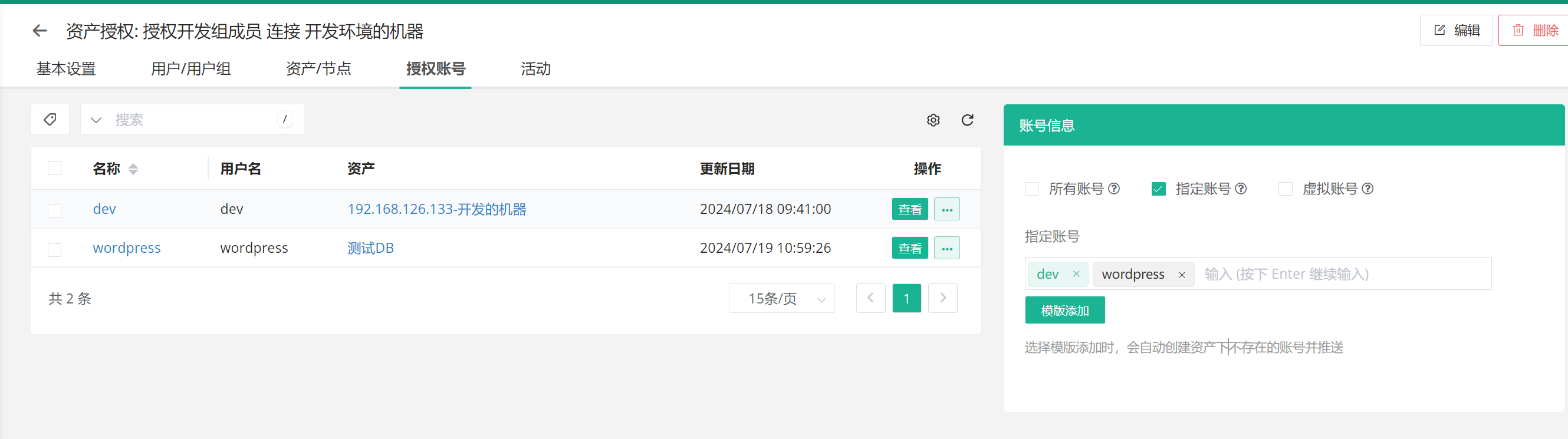Expand the search filter chevron

tap(96, 120)
